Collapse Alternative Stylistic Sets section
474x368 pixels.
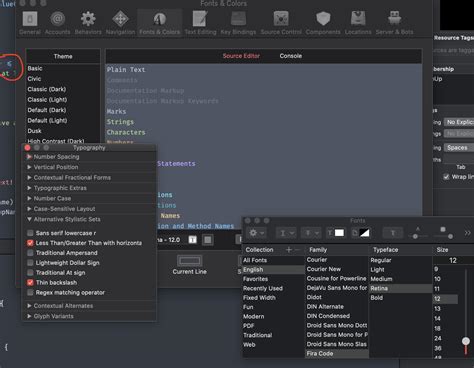coord(29,219)
